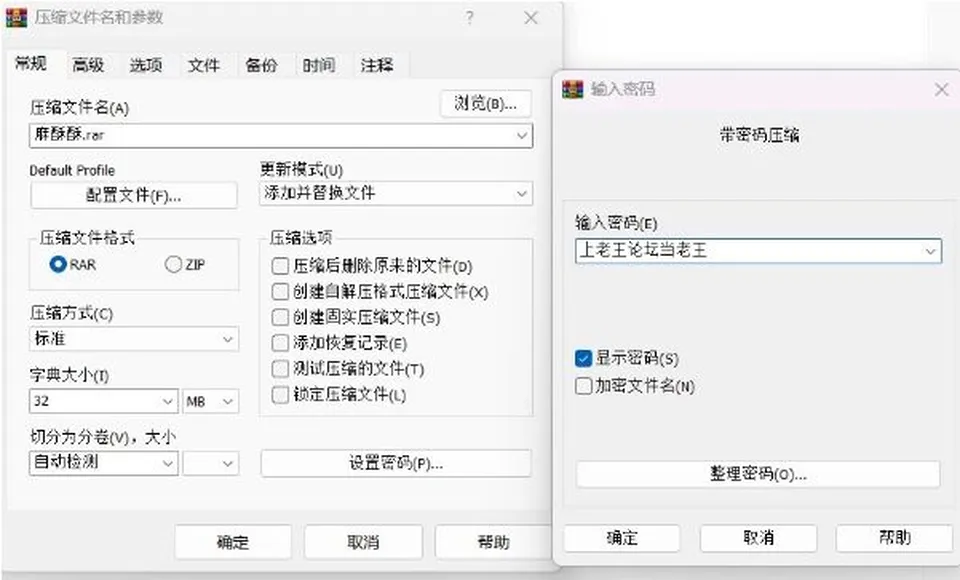960x580 pixels.
Task: Open the 更新模式 dropdown
Action: pos(522,194)
